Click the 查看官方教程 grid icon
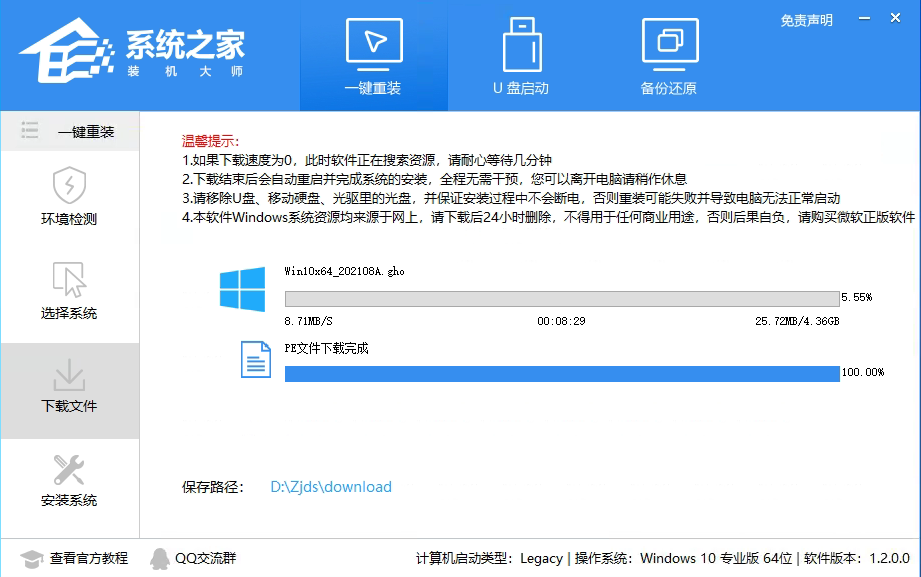 click(28, 558)
